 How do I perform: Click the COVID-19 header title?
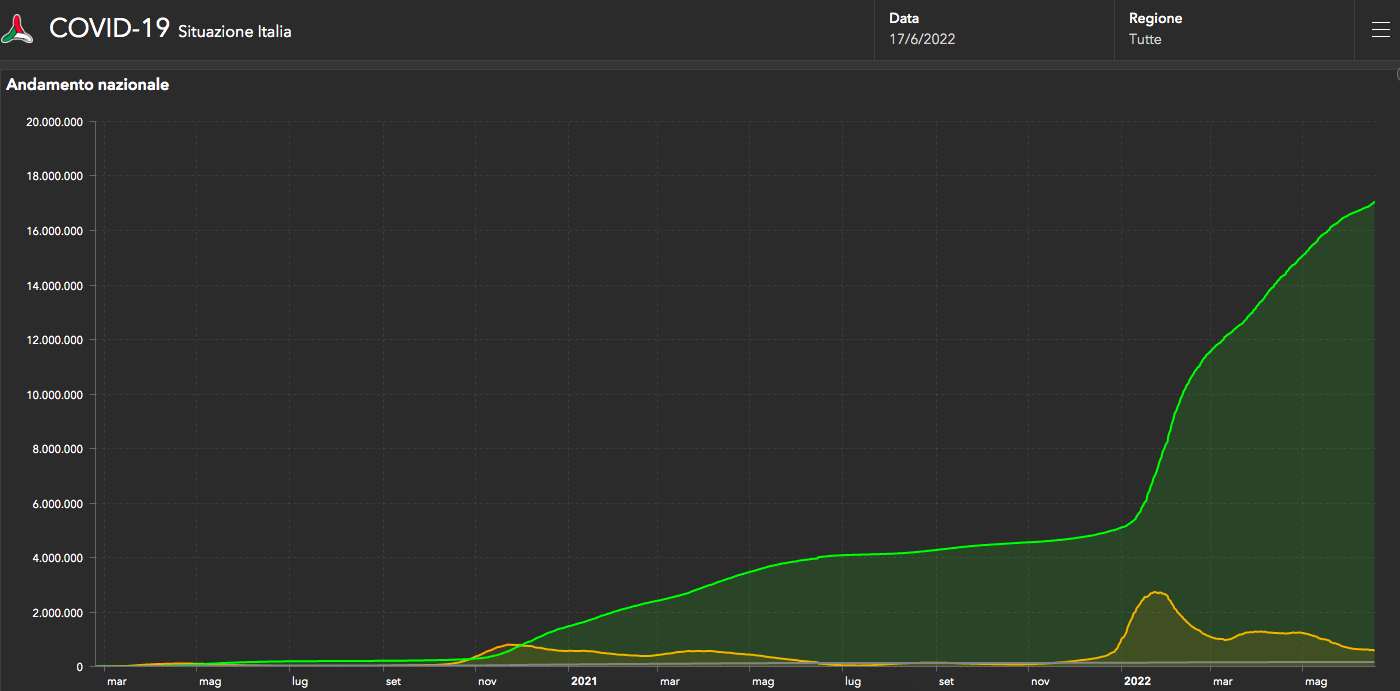[x=109, y=29]
